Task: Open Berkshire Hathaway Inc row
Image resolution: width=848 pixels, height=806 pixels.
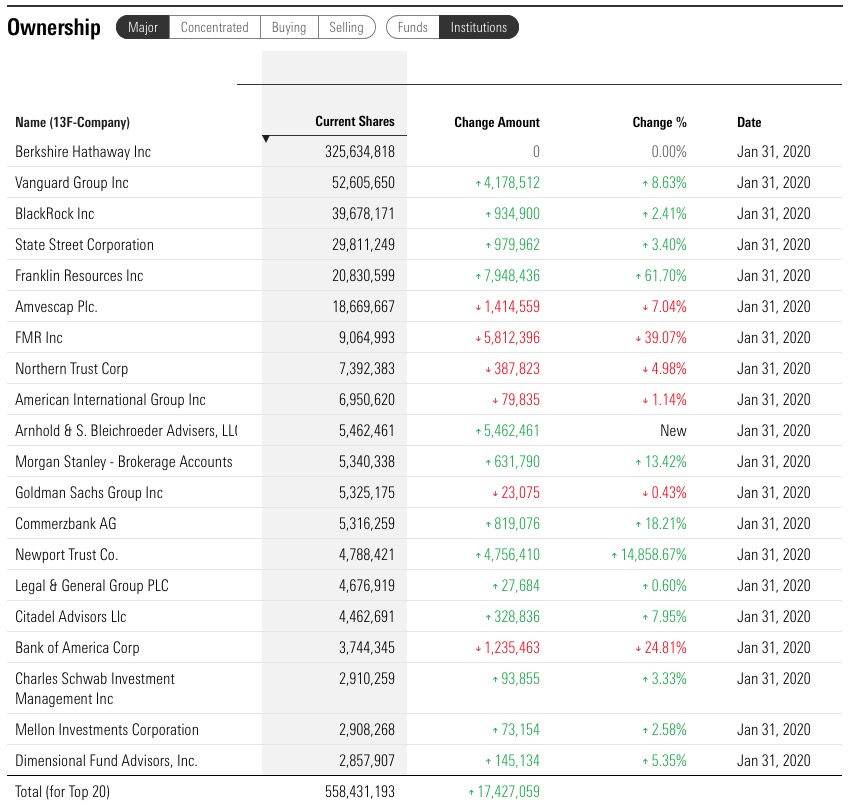Action: pyautogui.click(x=83, y=152)
